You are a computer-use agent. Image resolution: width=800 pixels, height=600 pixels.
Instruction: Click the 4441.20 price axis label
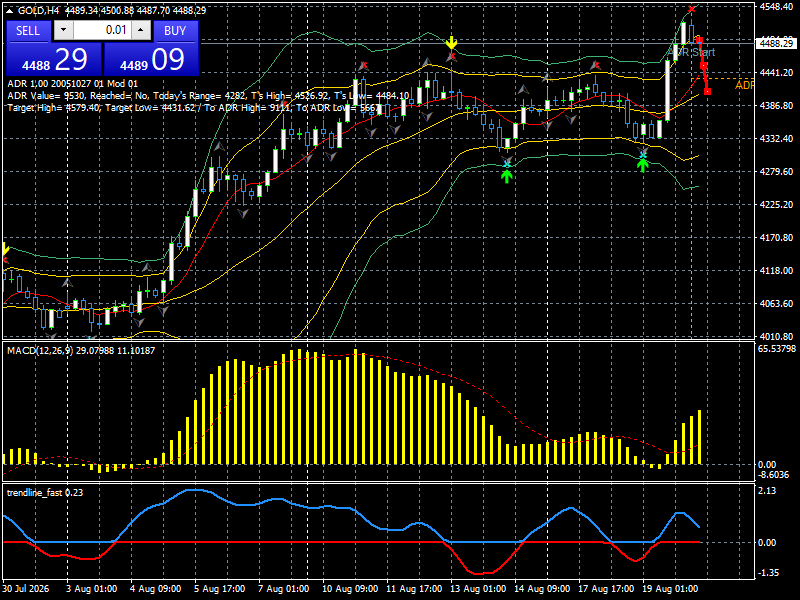(x=776, y=72)
